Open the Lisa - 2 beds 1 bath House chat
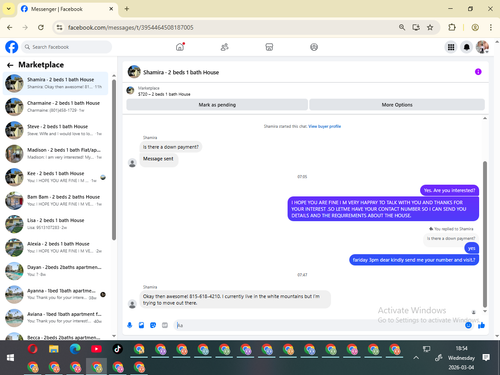 coord(55,224)
